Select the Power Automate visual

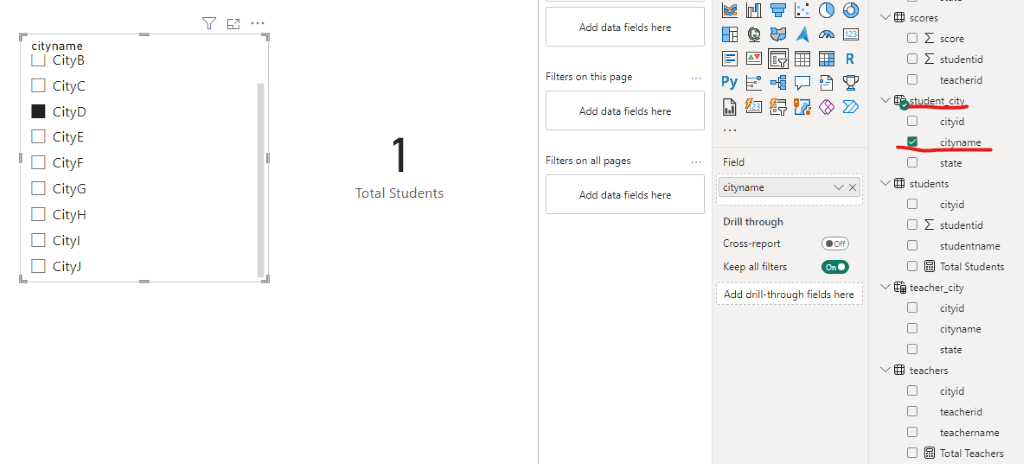[850, 107]
